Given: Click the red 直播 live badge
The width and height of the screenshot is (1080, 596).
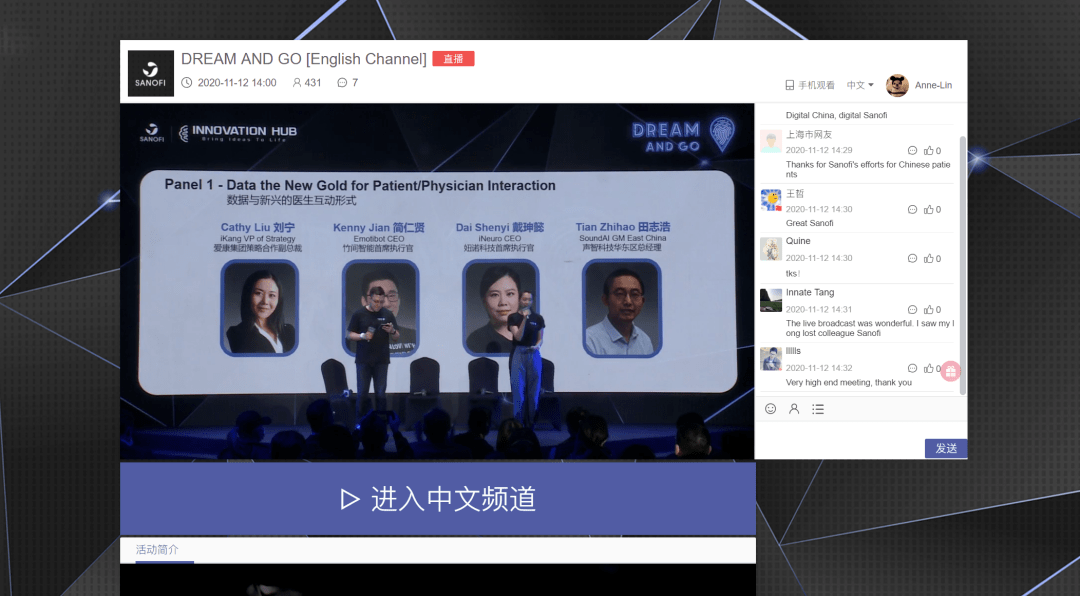Looking at the screenshot, I should (x=453, y=59).
